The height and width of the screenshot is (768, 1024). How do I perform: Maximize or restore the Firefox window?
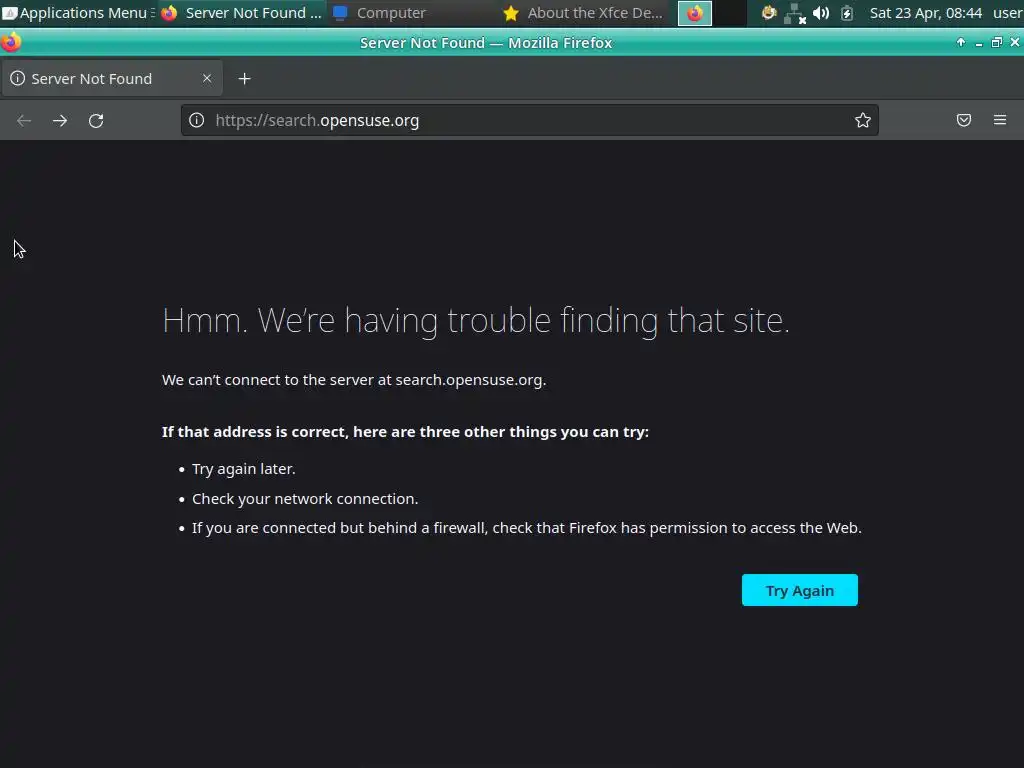coord(997,42)
